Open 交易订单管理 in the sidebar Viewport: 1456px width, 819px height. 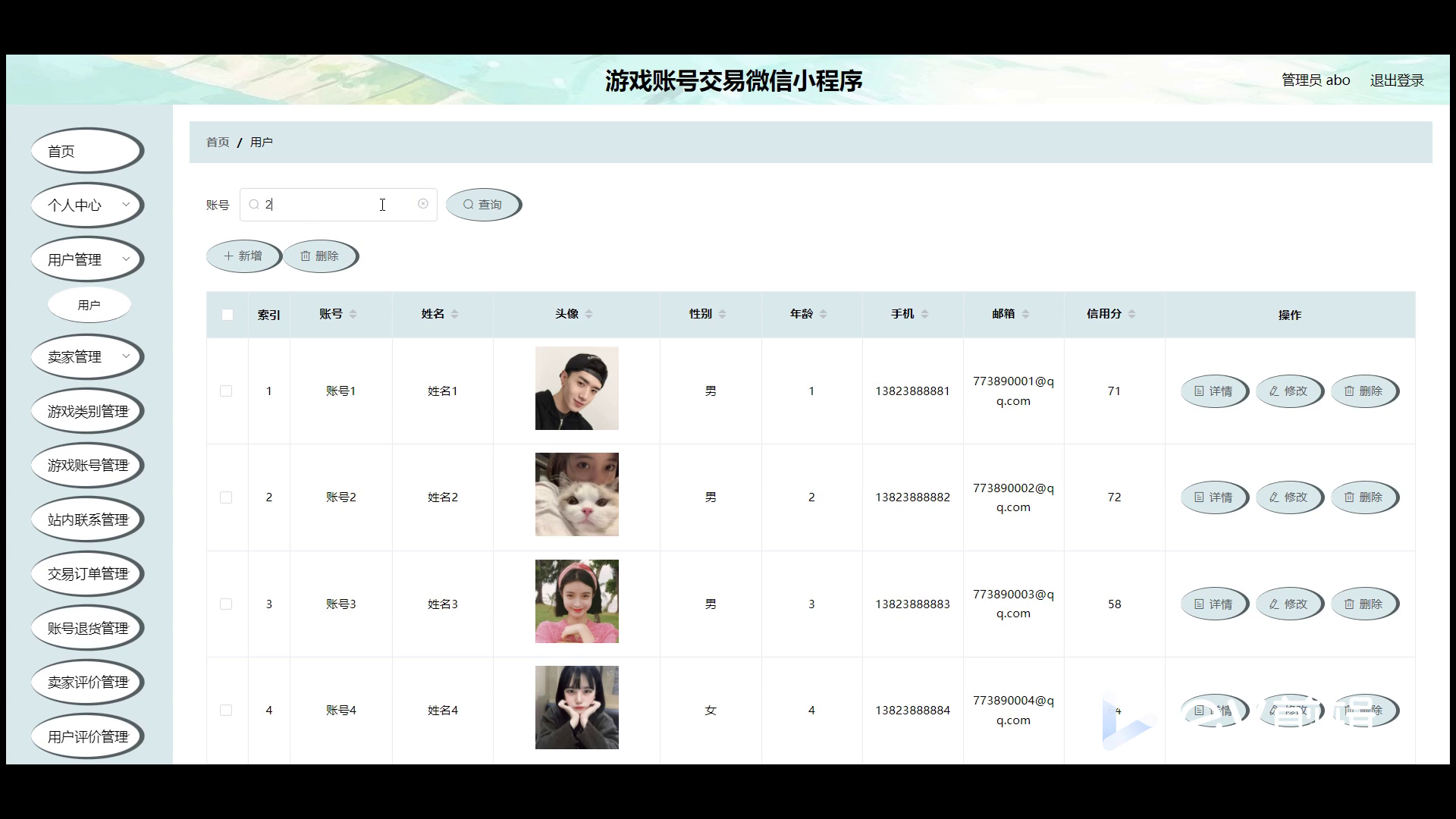click(x=87, y=573)
